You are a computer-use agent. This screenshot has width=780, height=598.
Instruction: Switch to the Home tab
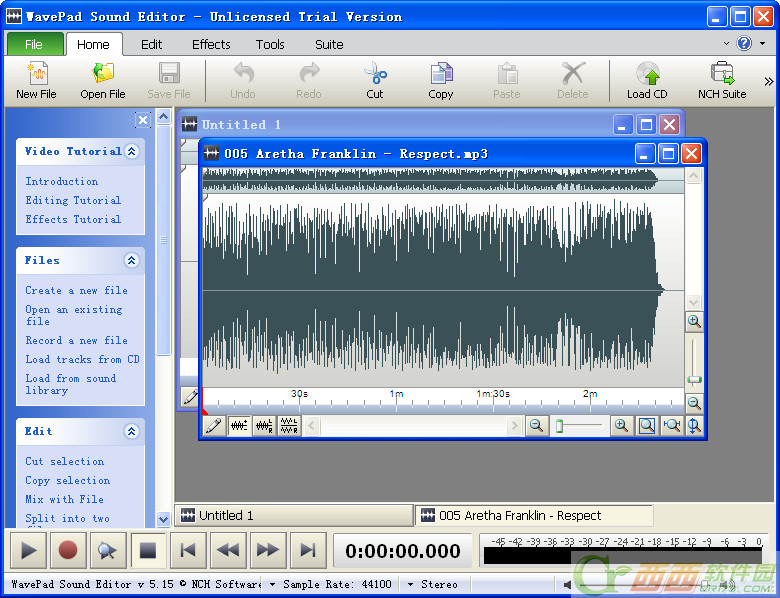(x=93, y=44)
